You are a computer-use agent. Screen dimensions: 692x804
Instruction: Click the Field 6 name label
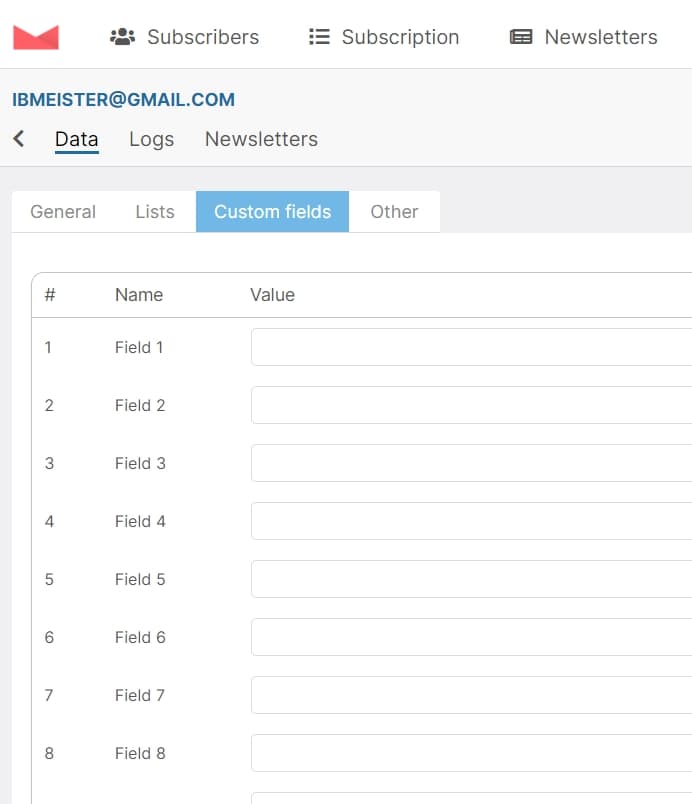coord(140,637)
